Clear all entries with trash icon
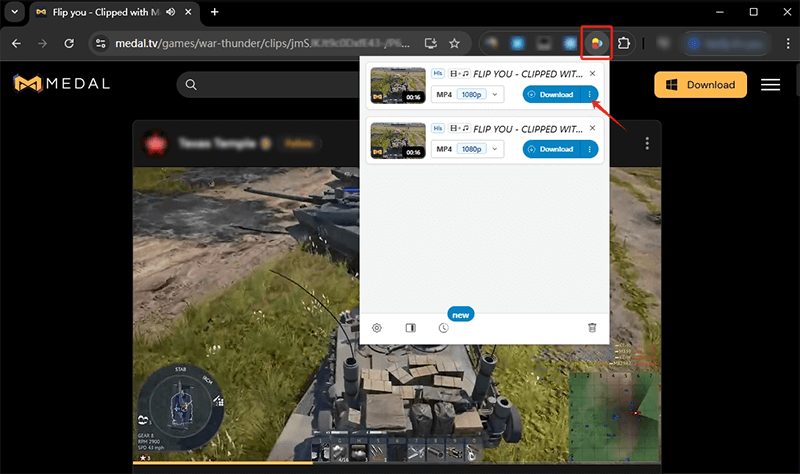The width and height of the screenshot is (800, 474). (592, 328)
